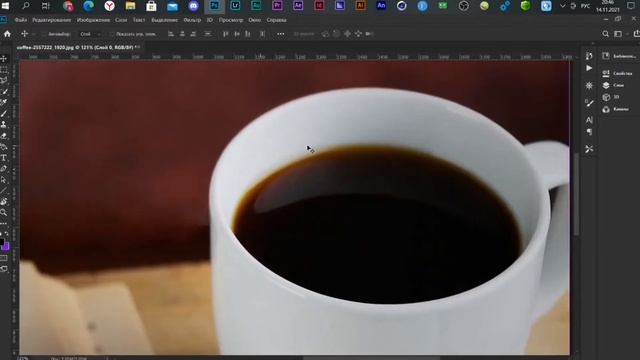Select the Horizontal Type tool
The image size is (640, 360).
[x=4, y=158]
